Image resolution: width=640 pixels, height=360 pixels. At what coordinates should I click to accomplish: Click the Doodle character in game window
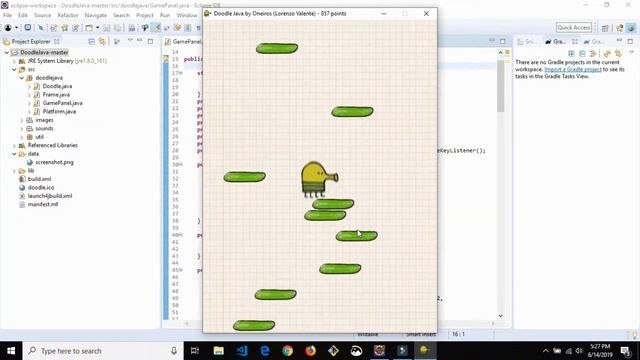319,180
